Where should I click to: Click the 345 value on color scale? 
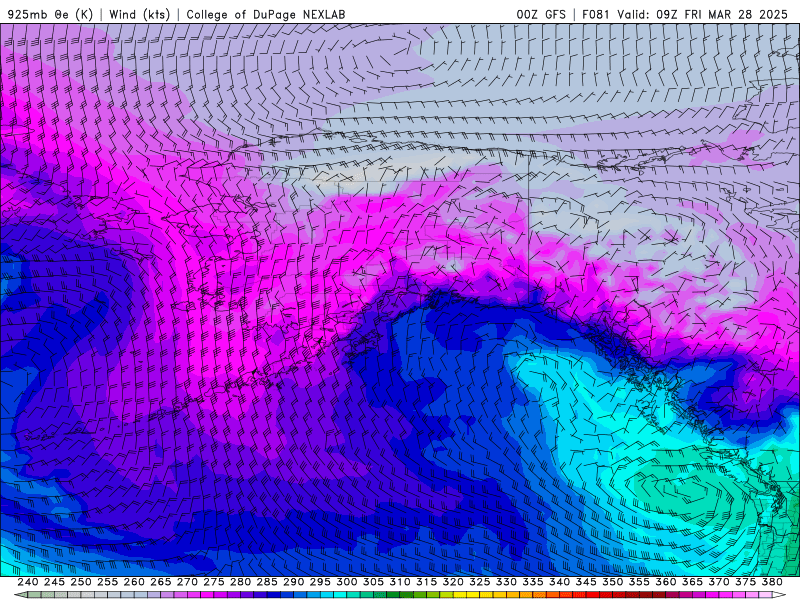586,582
